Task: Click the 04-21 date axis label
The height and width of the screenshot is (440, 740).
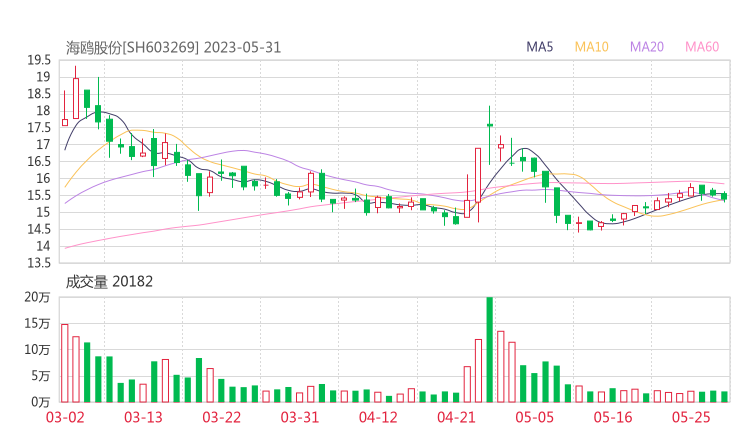Action: 456,418
